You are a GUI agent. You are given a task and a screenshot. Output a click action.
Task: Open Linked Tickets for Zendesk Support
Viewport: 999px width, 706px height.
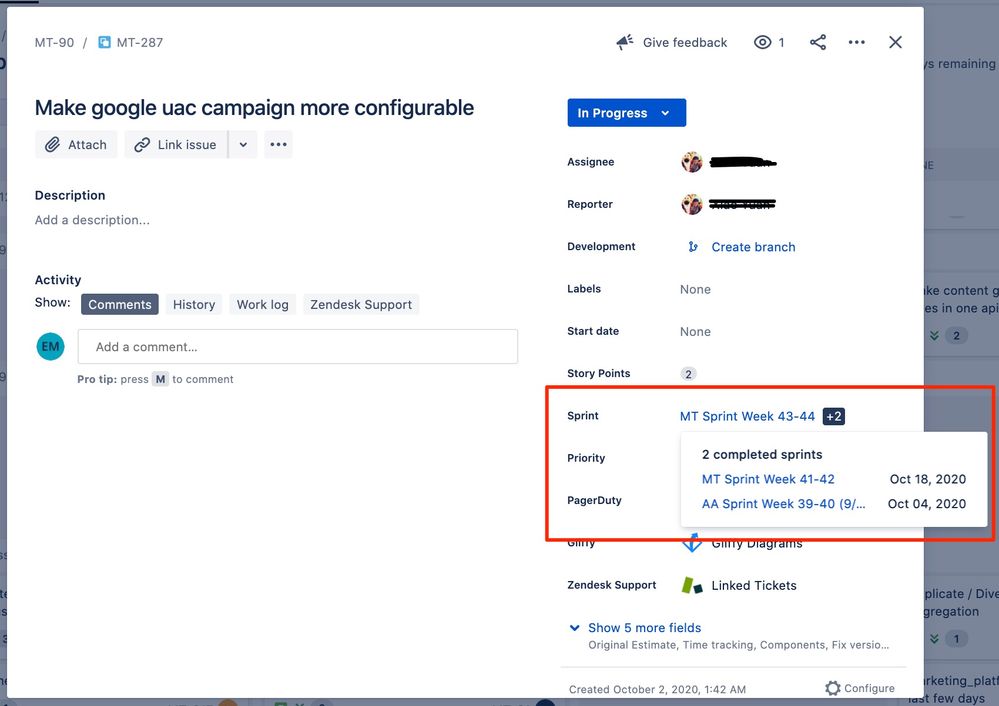(x=754, y=586)
